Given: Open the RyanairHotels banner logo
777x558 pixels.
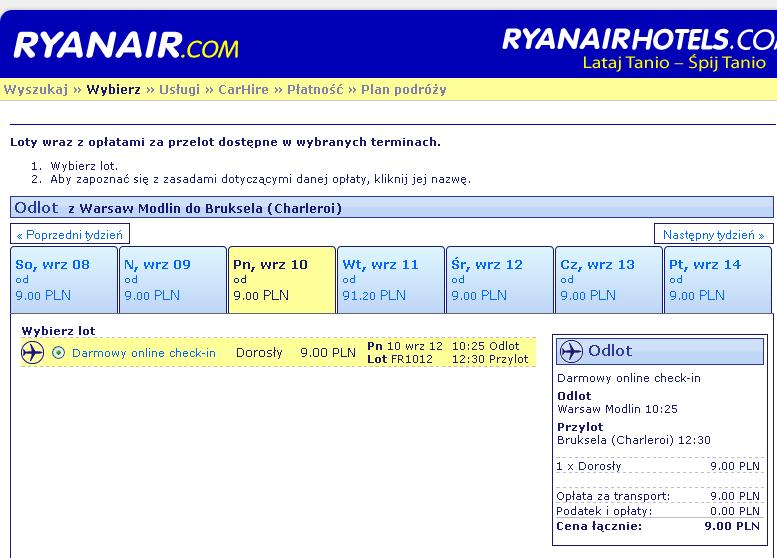Looking at the screenshot, I should 639,49.
